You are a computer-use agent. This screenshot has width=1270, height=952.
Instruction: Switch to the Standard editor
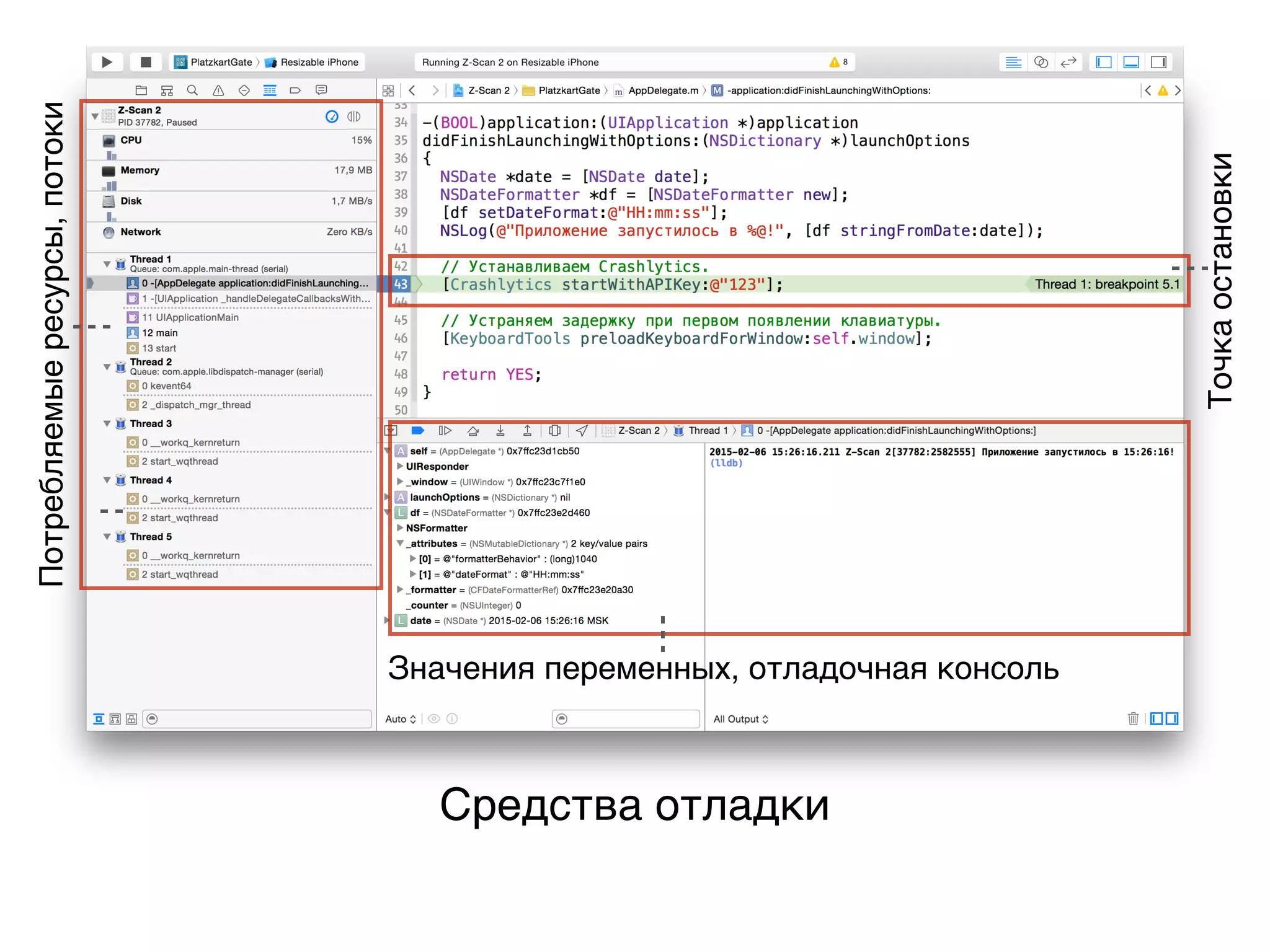(1013, 62)
